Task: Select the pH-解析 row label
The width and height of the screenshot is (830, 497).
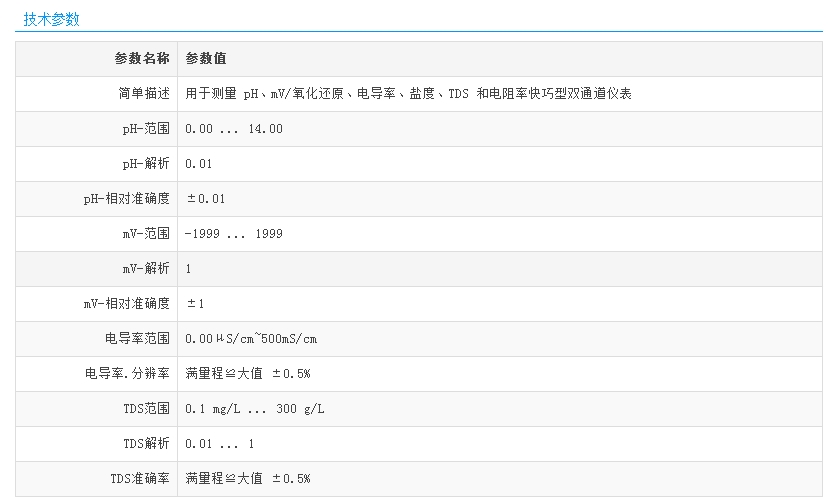Action: pyautogui.click(x=140, y=164)
